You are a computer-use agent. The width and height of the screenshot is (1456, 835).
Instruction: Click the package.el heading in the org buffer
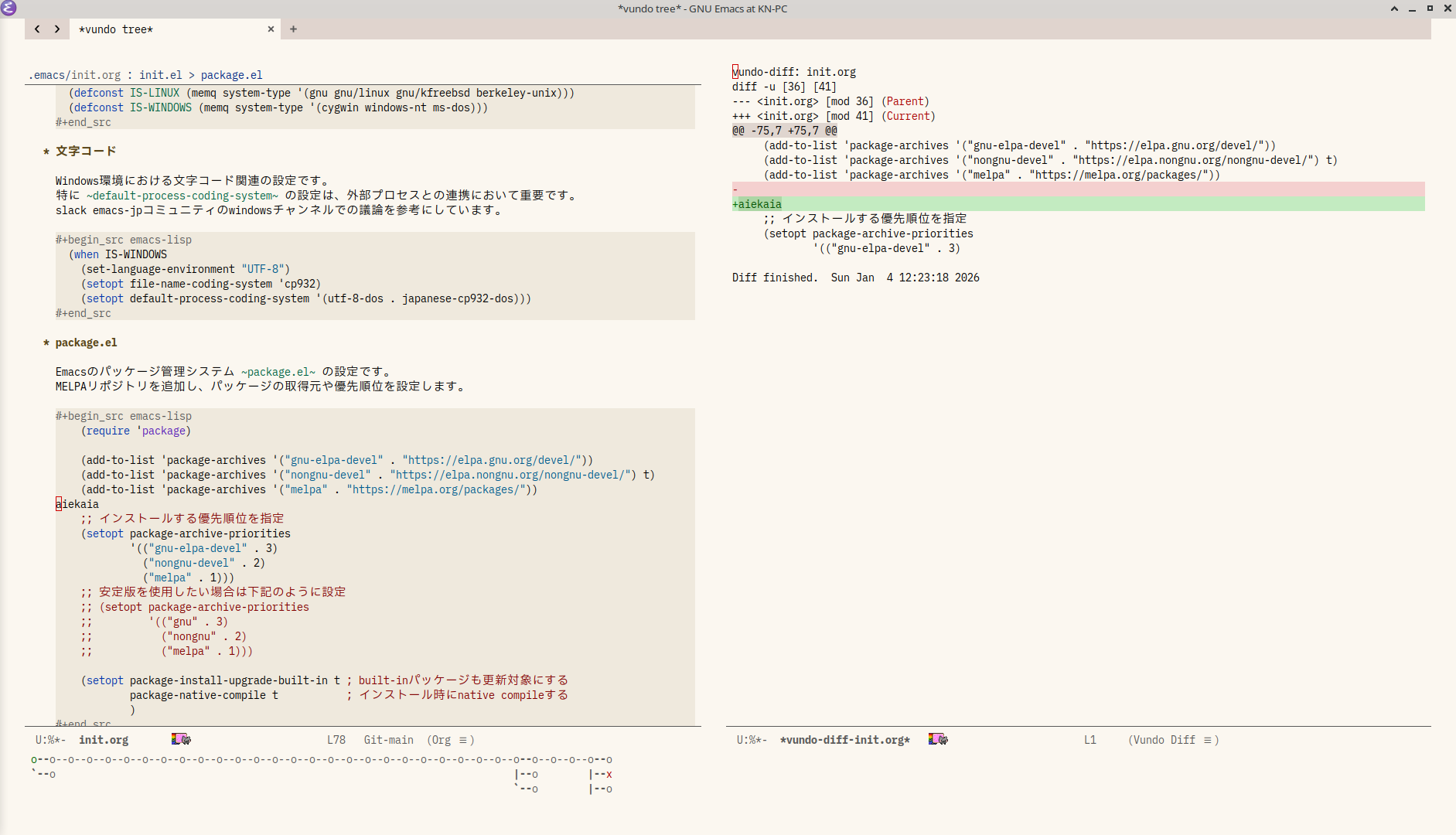(x=87, y=343)
